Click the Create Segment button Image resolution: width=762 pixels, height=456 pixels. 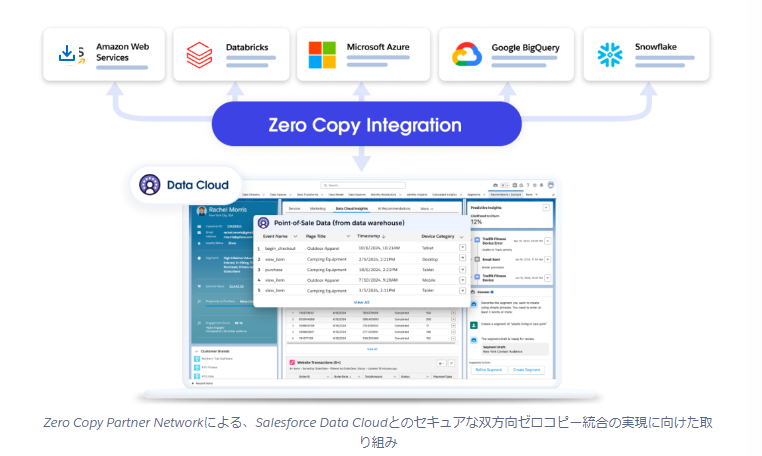point(526,370)
